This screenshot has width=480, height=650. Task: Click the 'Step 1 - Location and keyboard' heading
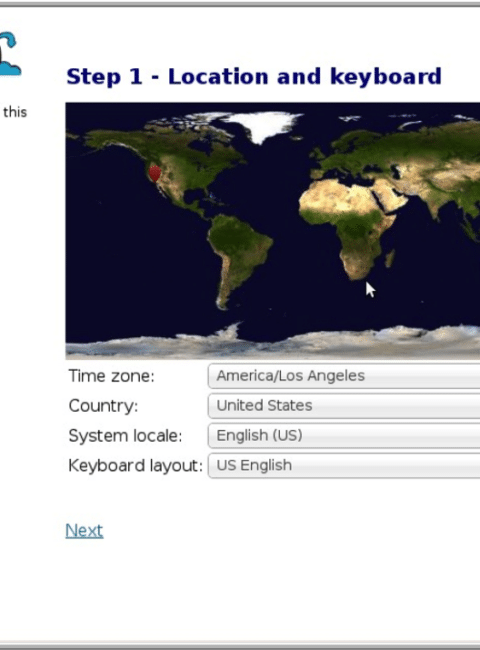coord(254,77)
